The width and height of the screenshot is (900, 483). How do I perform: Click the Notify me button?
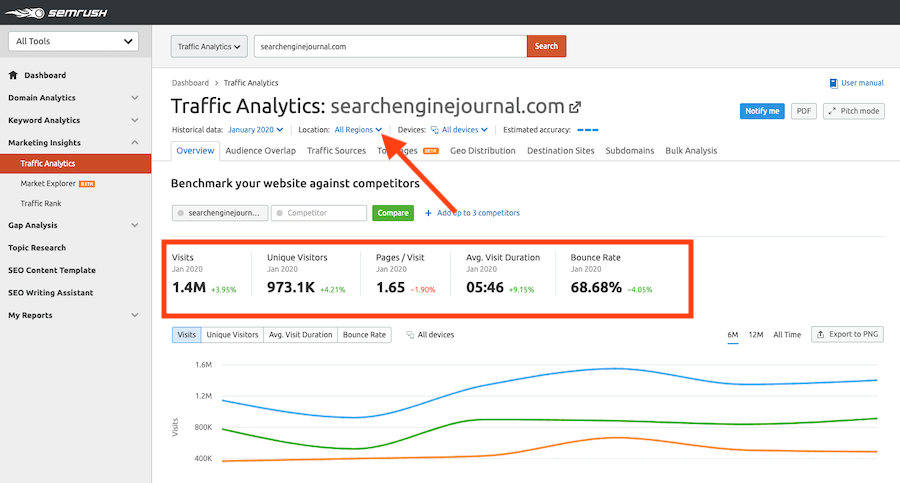pyautogui.click(x=762, y=111)
